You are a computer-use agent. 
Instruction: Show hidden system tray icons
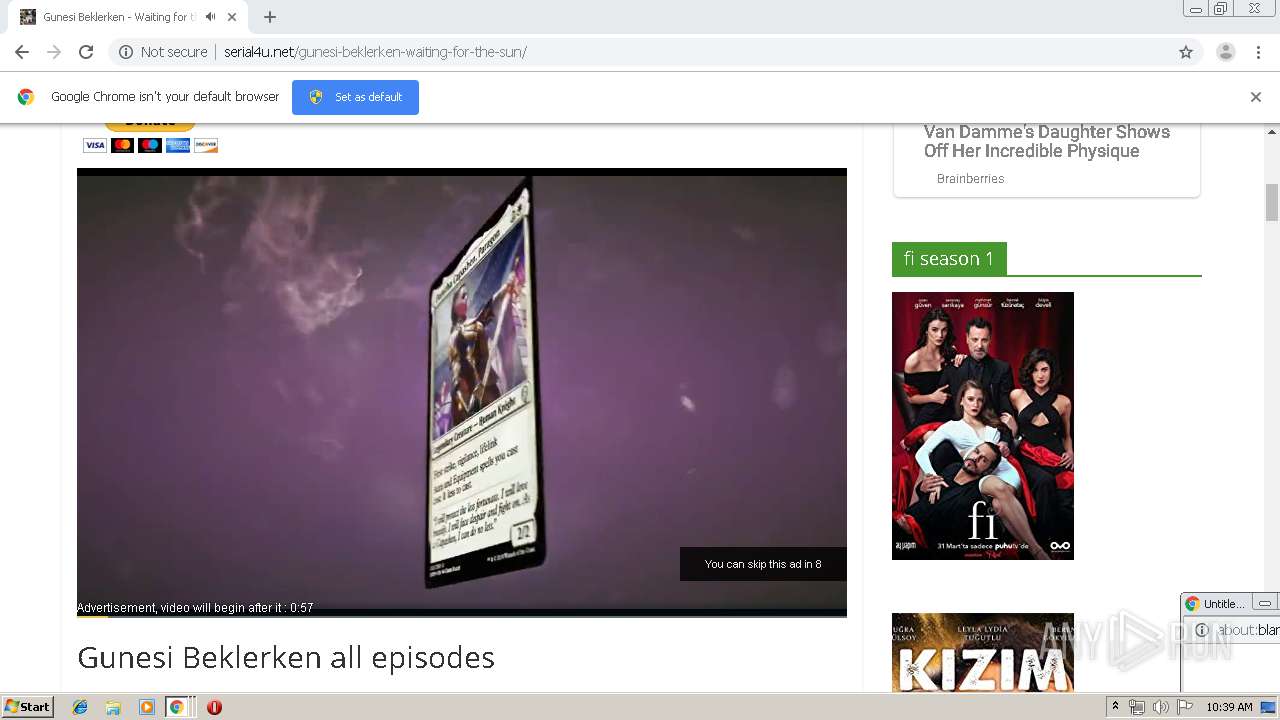click(1115, 707)
